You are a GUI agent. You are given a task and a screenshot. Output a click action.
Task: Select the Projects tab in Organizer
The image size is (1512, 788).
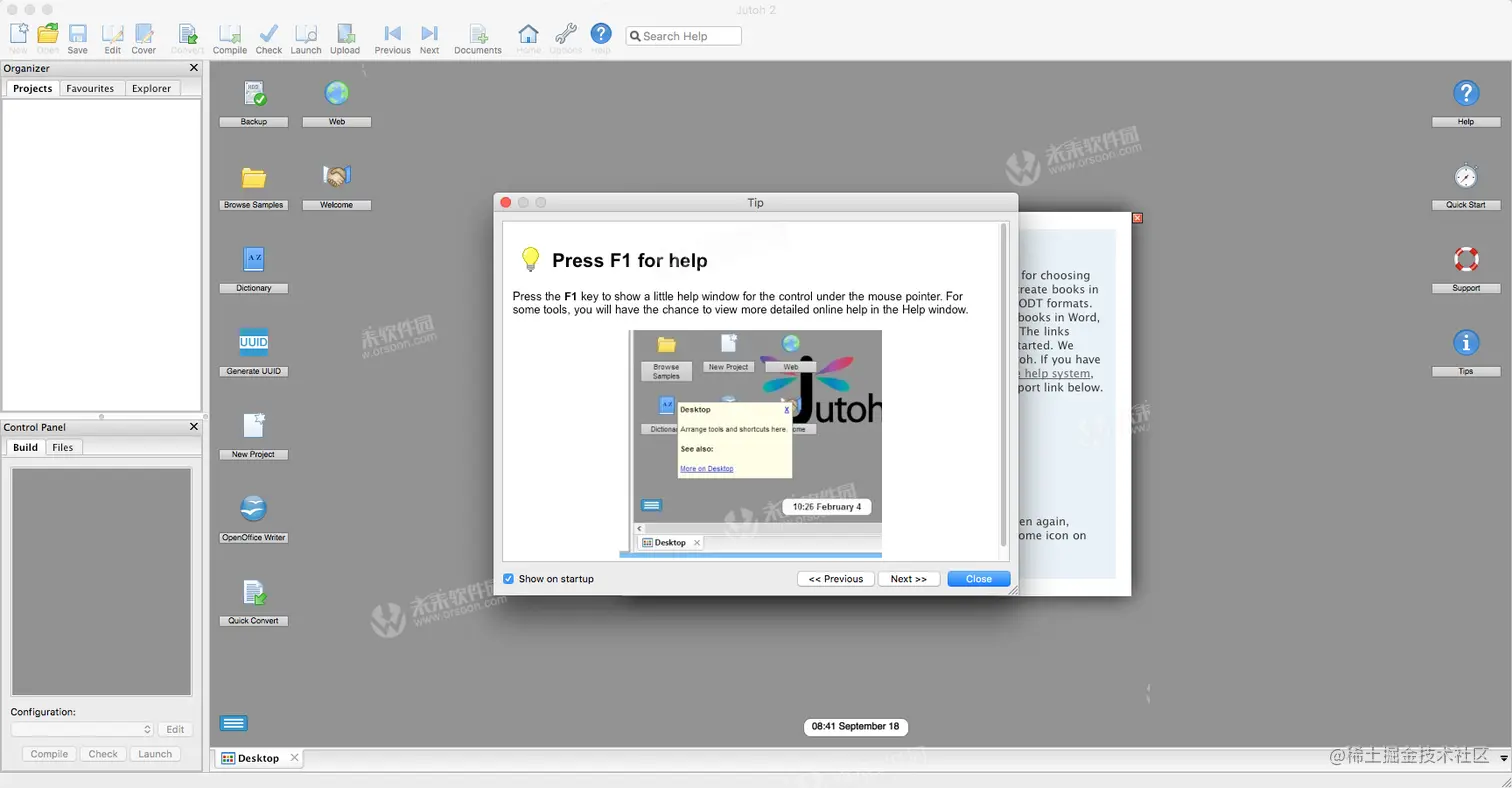(x=33, y=88)
